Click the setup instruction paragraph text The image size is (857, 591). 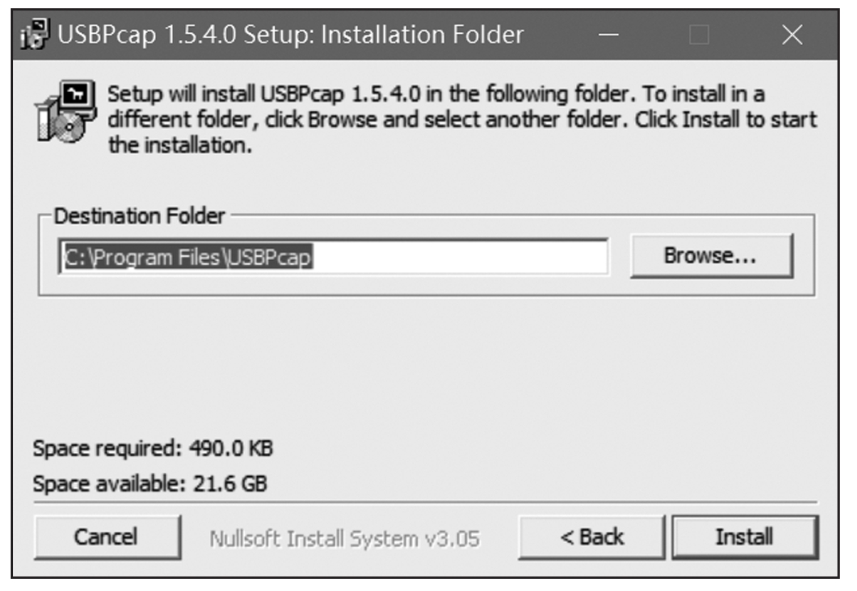point(460,119)
